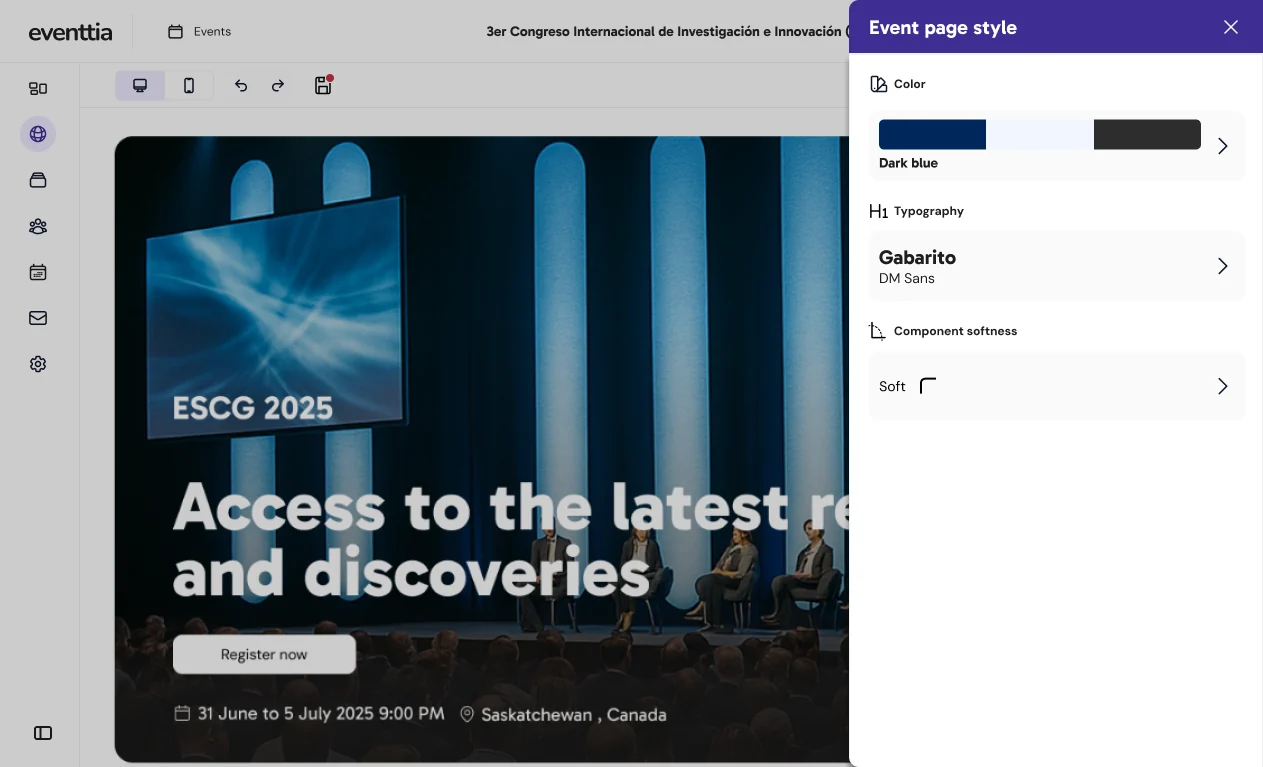Undo the last change
This screenshot has width=1263, height=767.
point(241,86)
